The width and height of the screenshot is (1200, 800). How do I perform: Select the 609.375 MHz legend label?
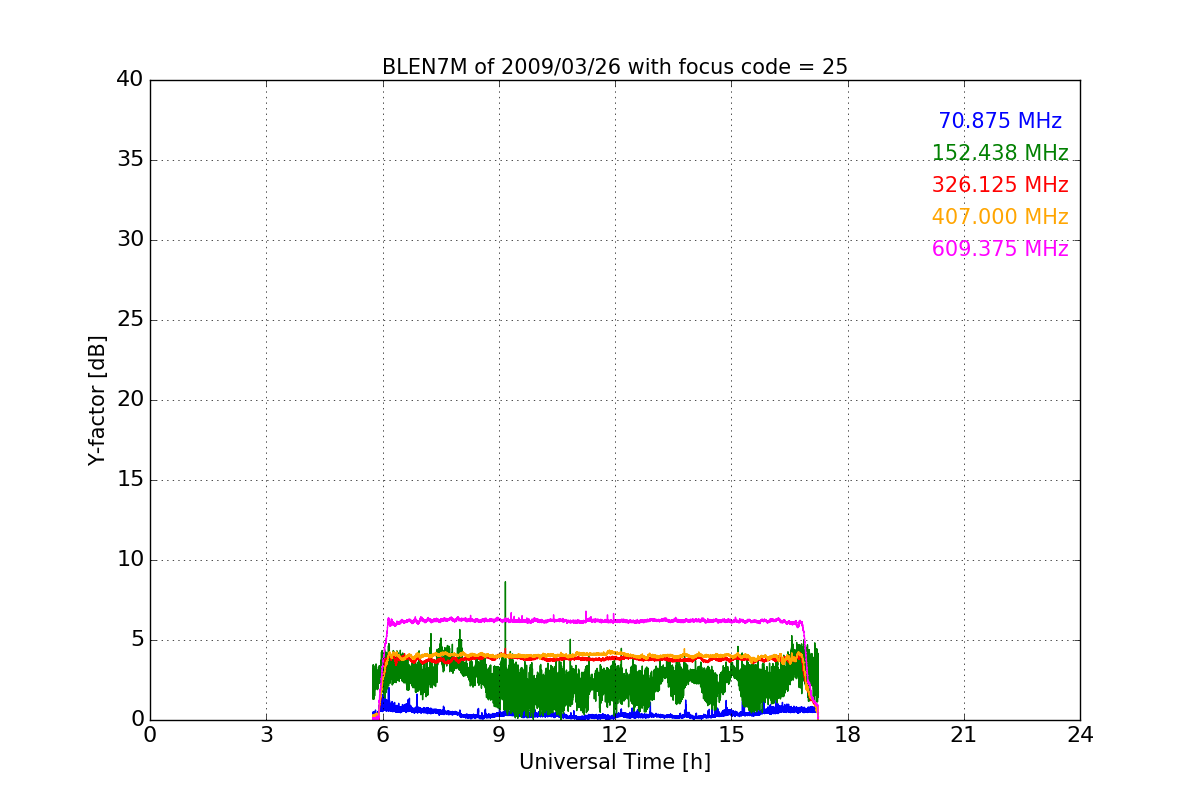click(1000, 249)
